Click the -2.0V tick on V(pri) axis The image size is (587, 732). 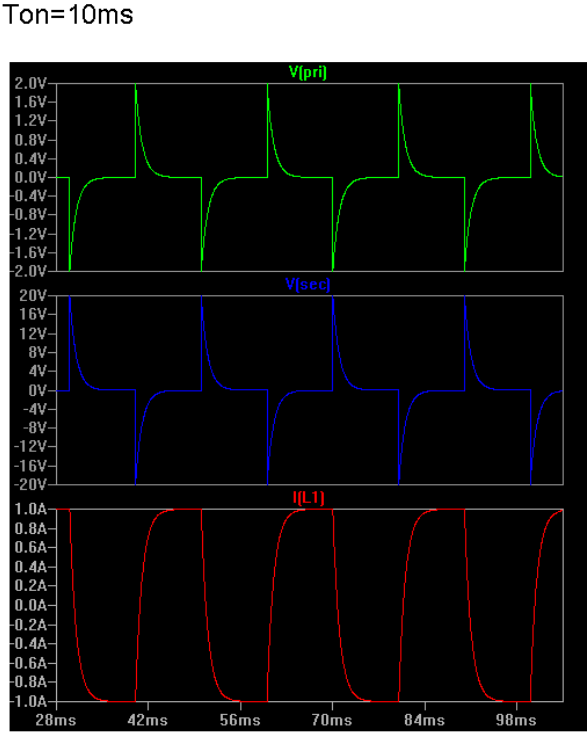tap(29, 271)
